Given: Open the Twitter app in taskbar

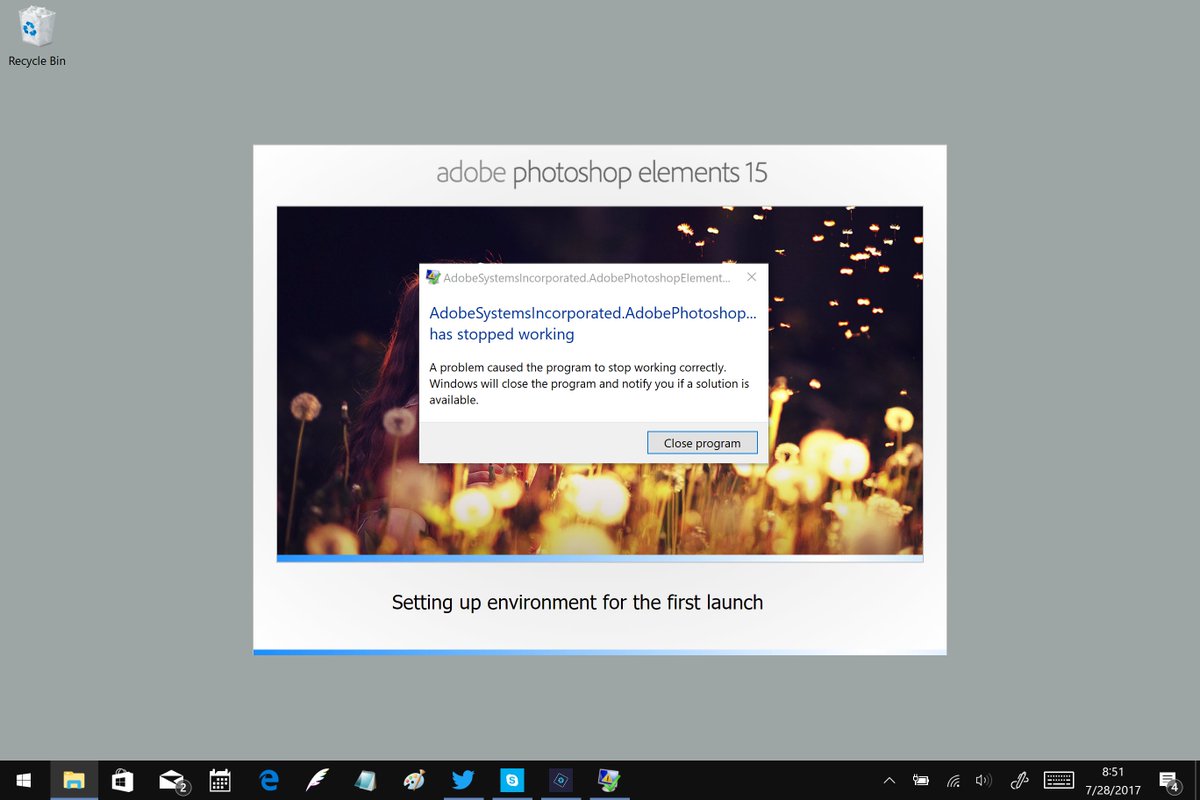Looking at the screenshot, I should click(463, 780).
